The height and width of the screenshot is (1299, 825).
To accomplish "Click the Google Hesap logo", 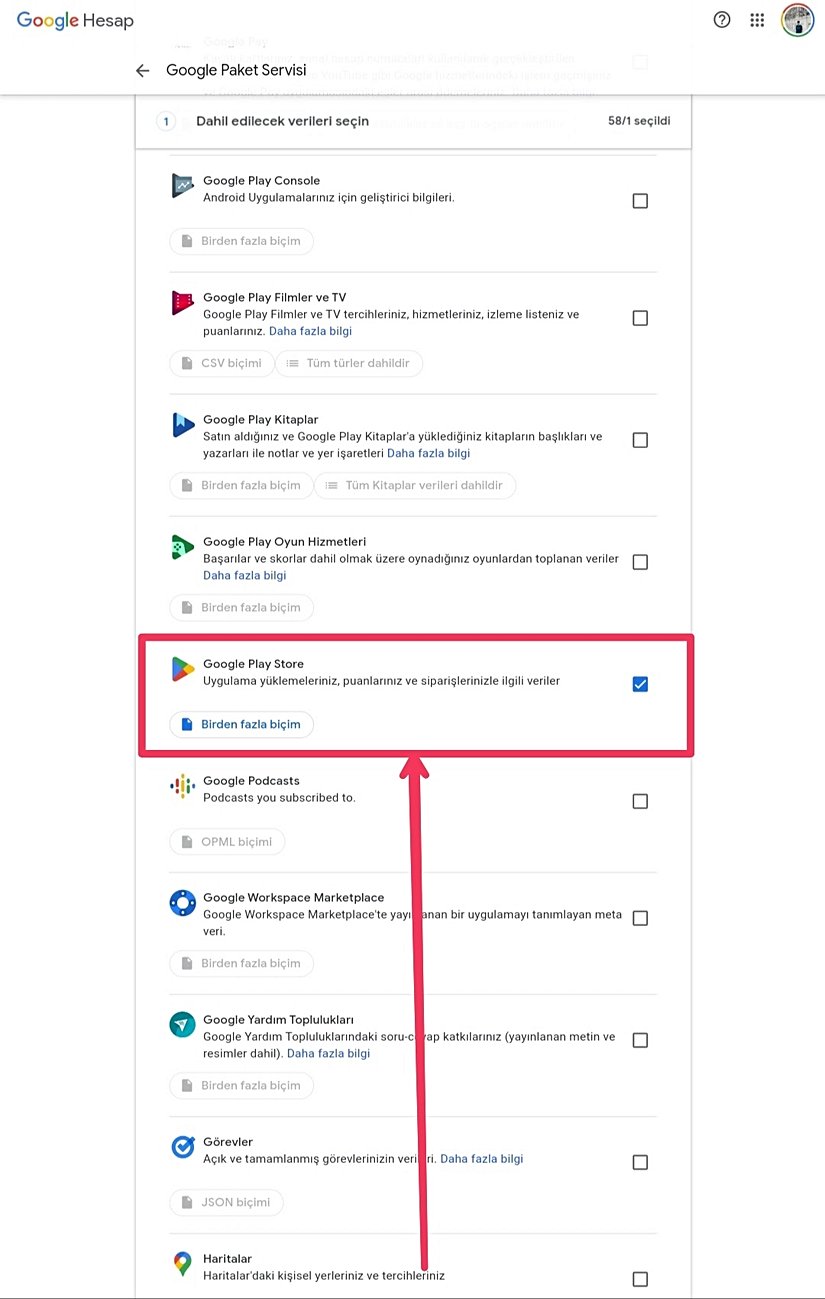I will click(x=75, y=20).
